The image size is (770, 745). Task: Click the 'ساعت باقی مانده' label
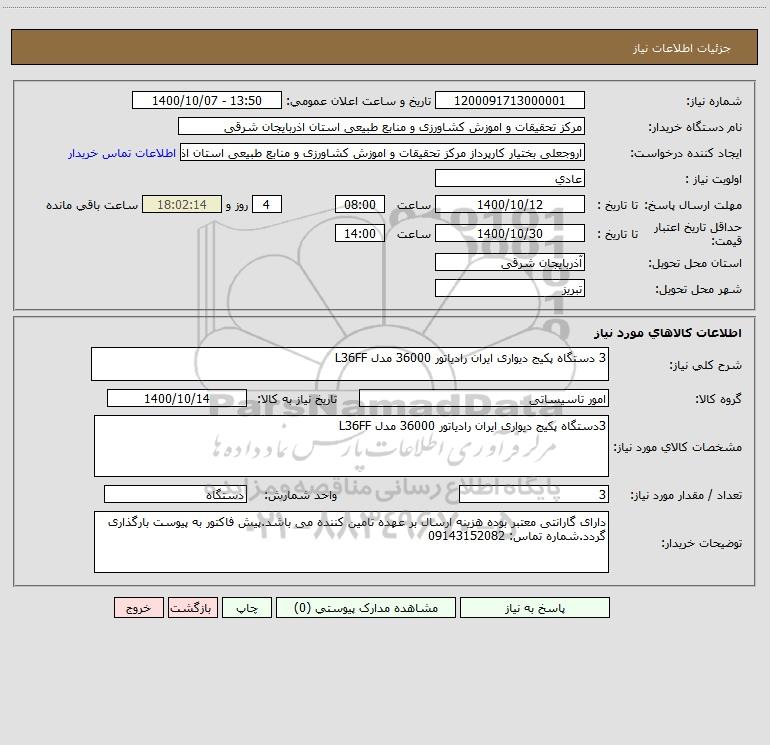pyautogui.click(x=92, y=205)
